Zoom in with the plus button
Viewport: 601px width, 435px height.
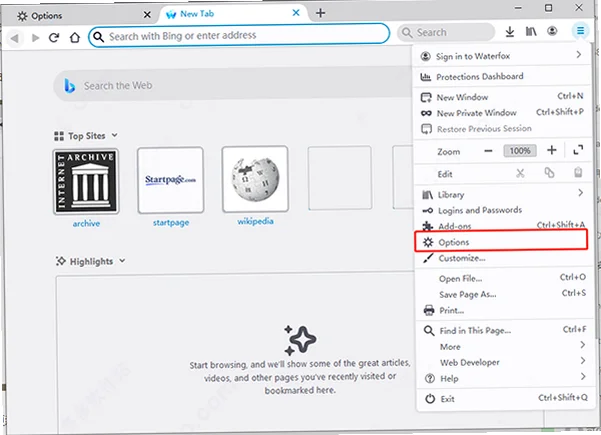pos(552,150)
